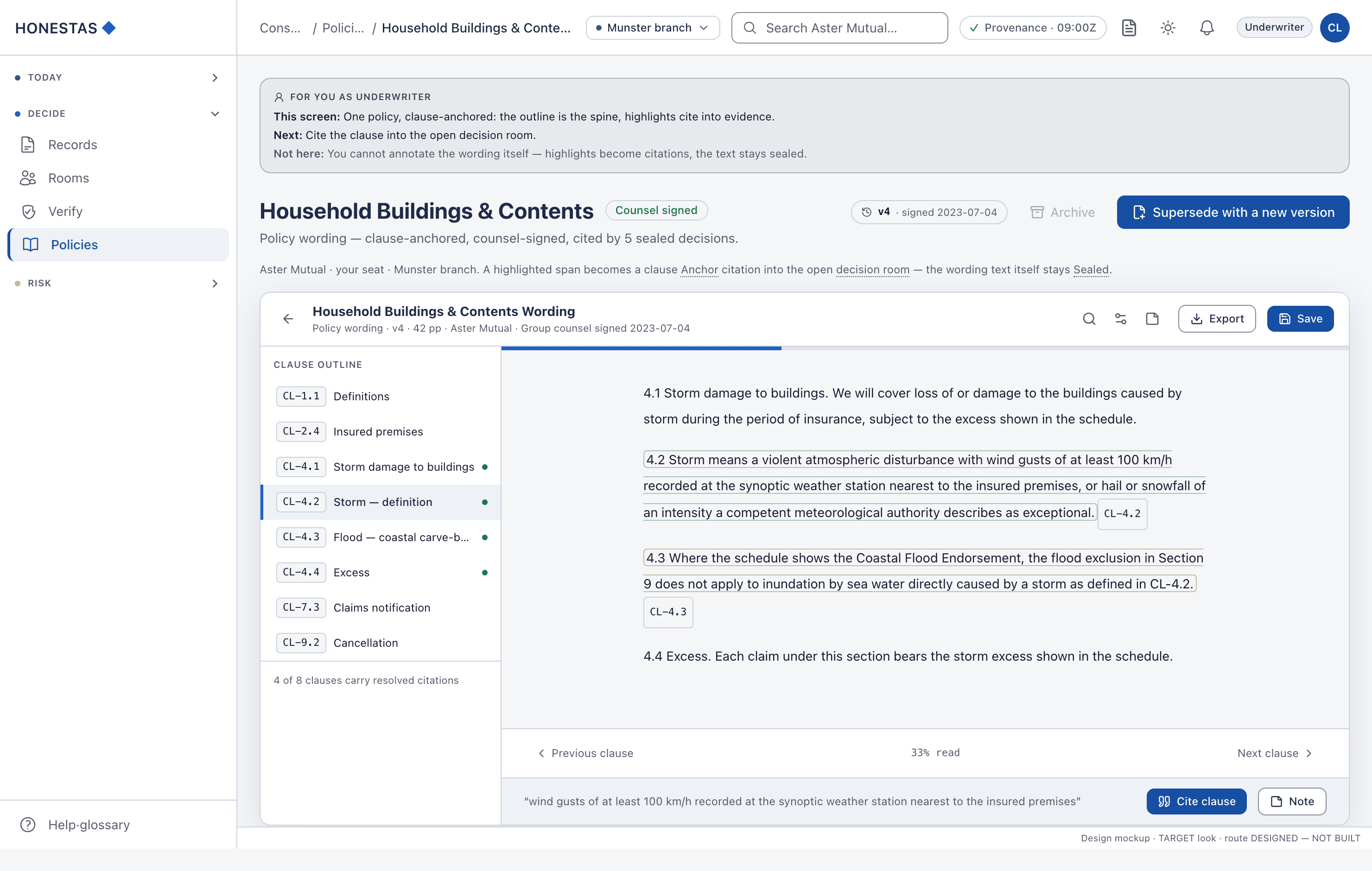Viewport: 1372px width, 871px height.
Task: Click the decision room glossary term
Action: (872, 270)
